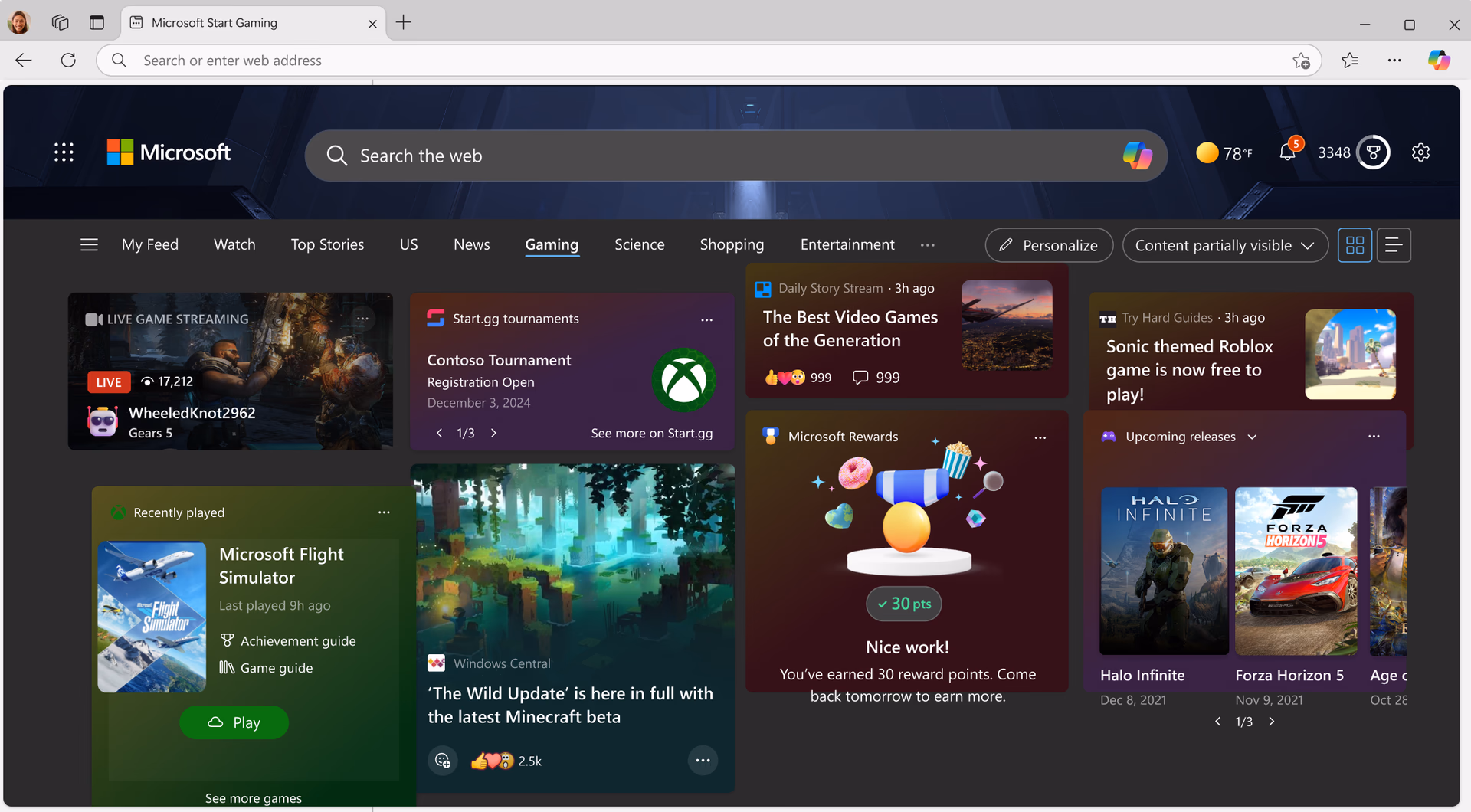The image size is (1471, 812).
Task: Open the Achievement guide link
Action: (288, 641)
